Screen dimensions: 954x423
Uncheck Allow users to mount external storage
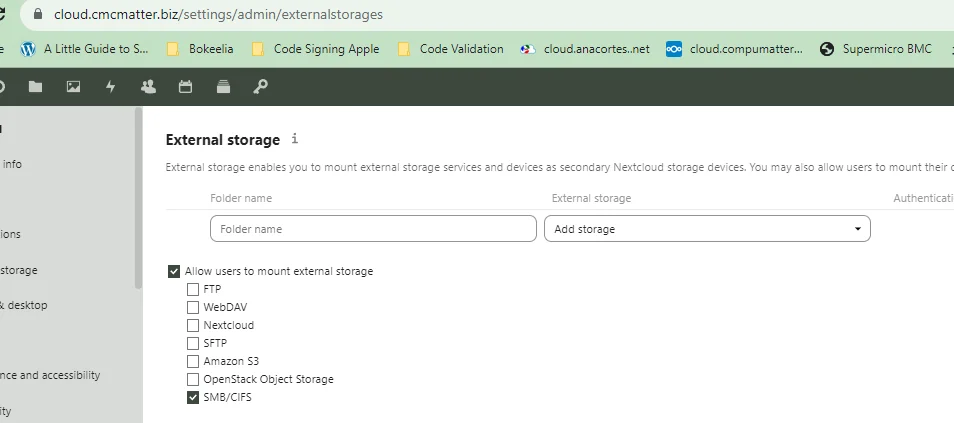(x=174, y=271)
